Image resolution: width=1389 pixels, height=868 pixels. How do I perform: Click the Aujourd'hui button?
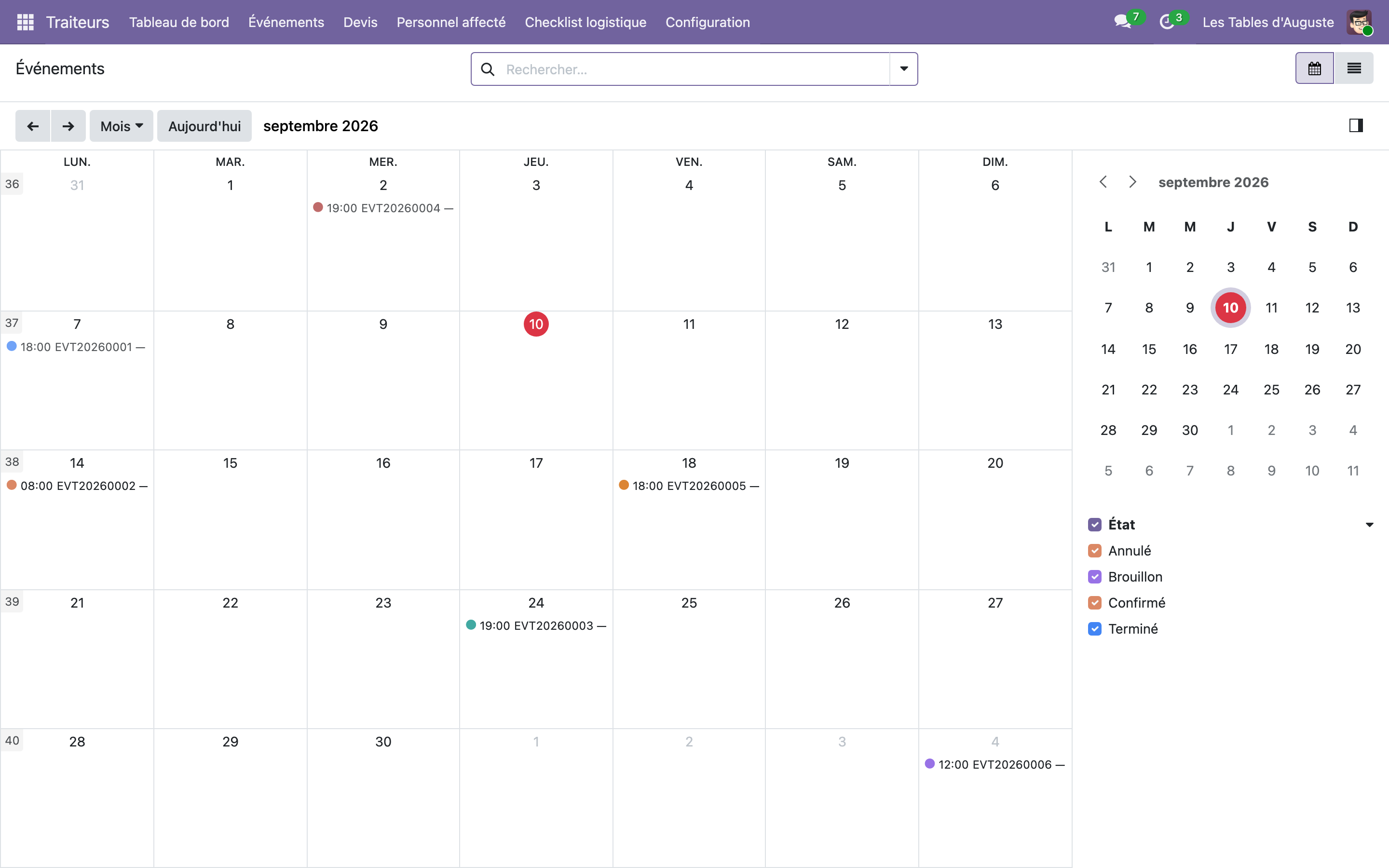[204, 126]
